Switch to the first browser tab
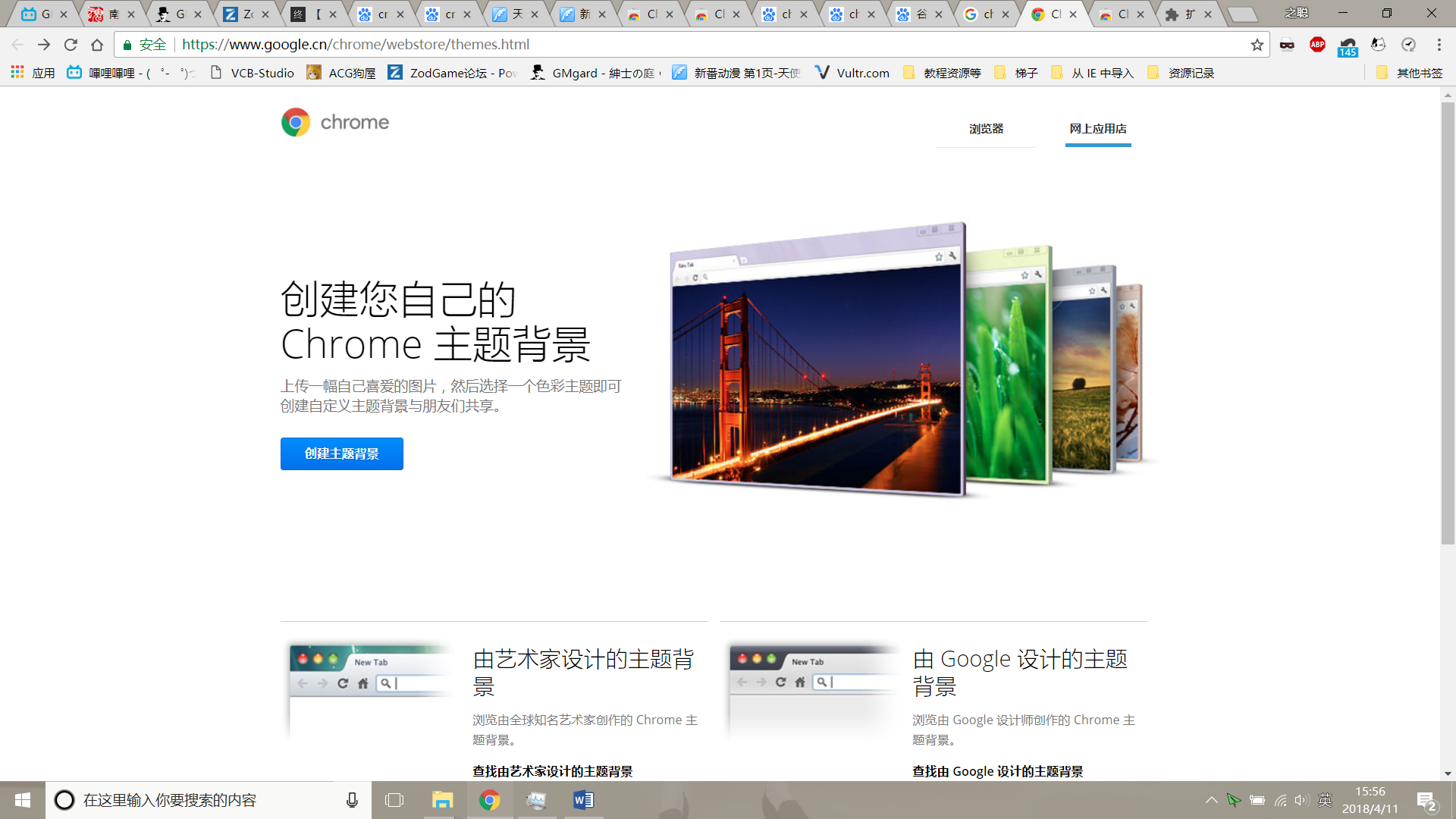This screenshot has width=1456, height=819. tap(44, 14)
